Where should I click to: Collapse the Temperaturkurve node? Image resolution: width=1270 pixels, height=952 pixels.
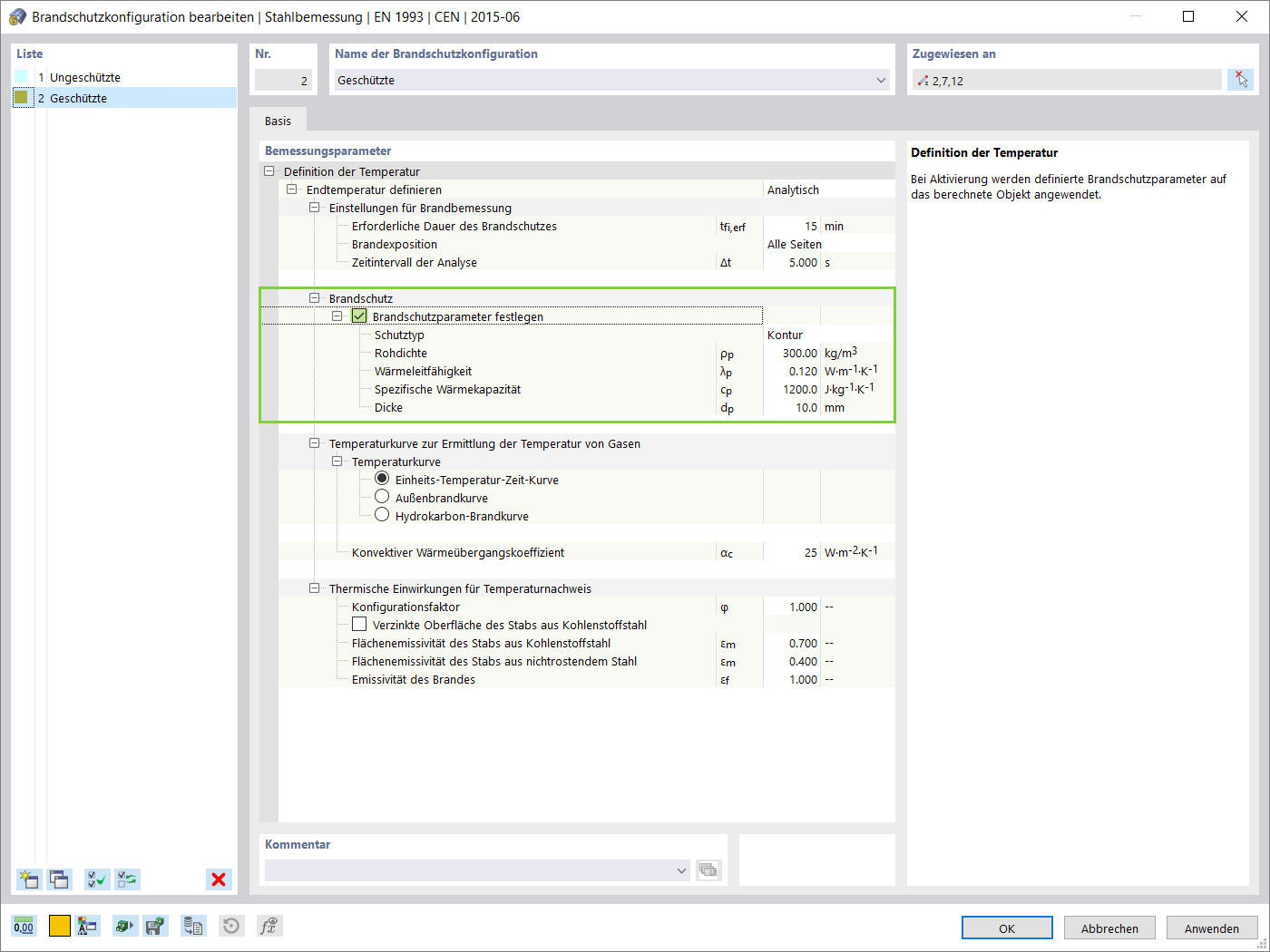337,461
